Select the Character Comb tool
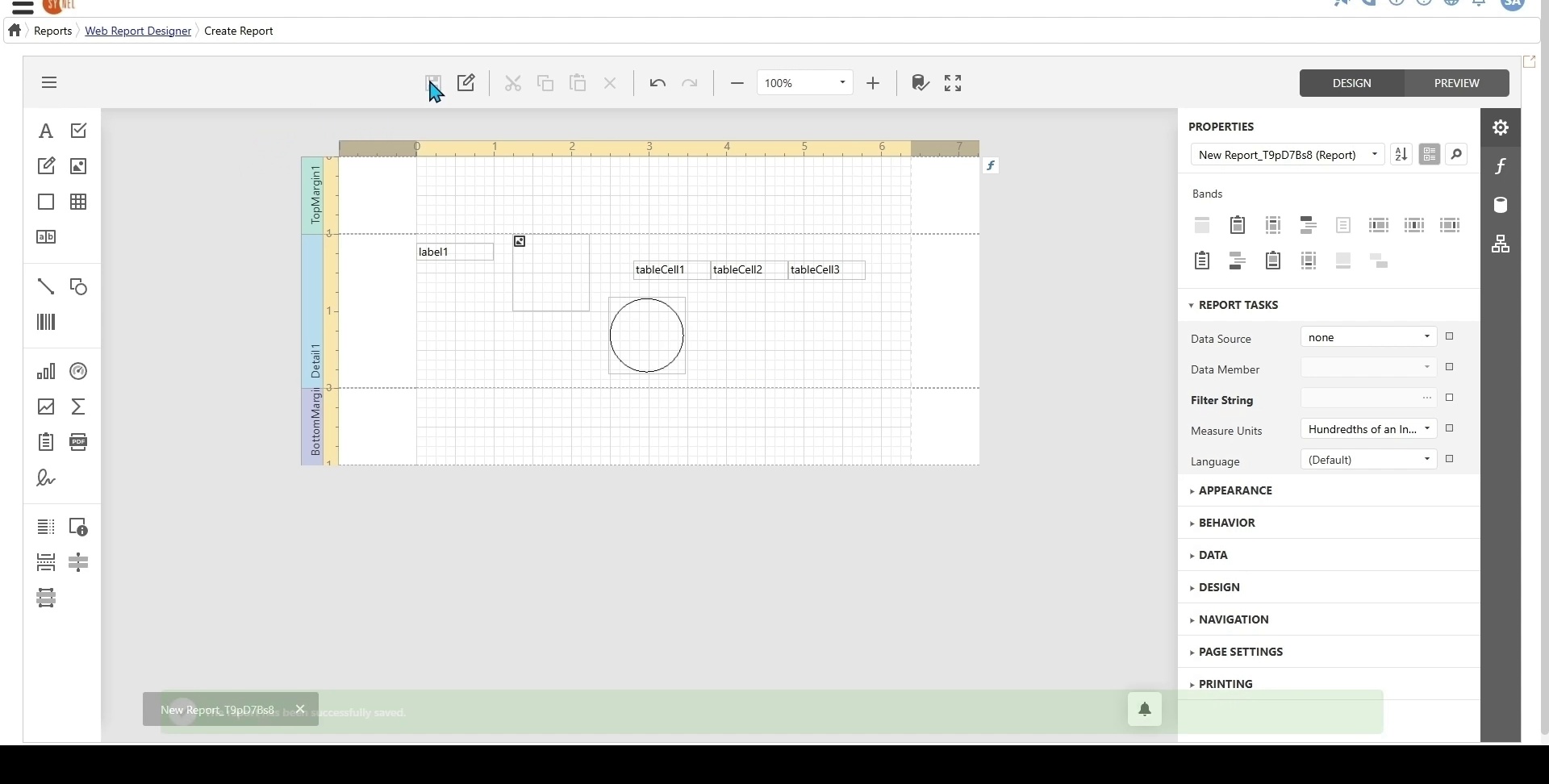Screen dimensions: 1549x784 (x=46, y=237)
